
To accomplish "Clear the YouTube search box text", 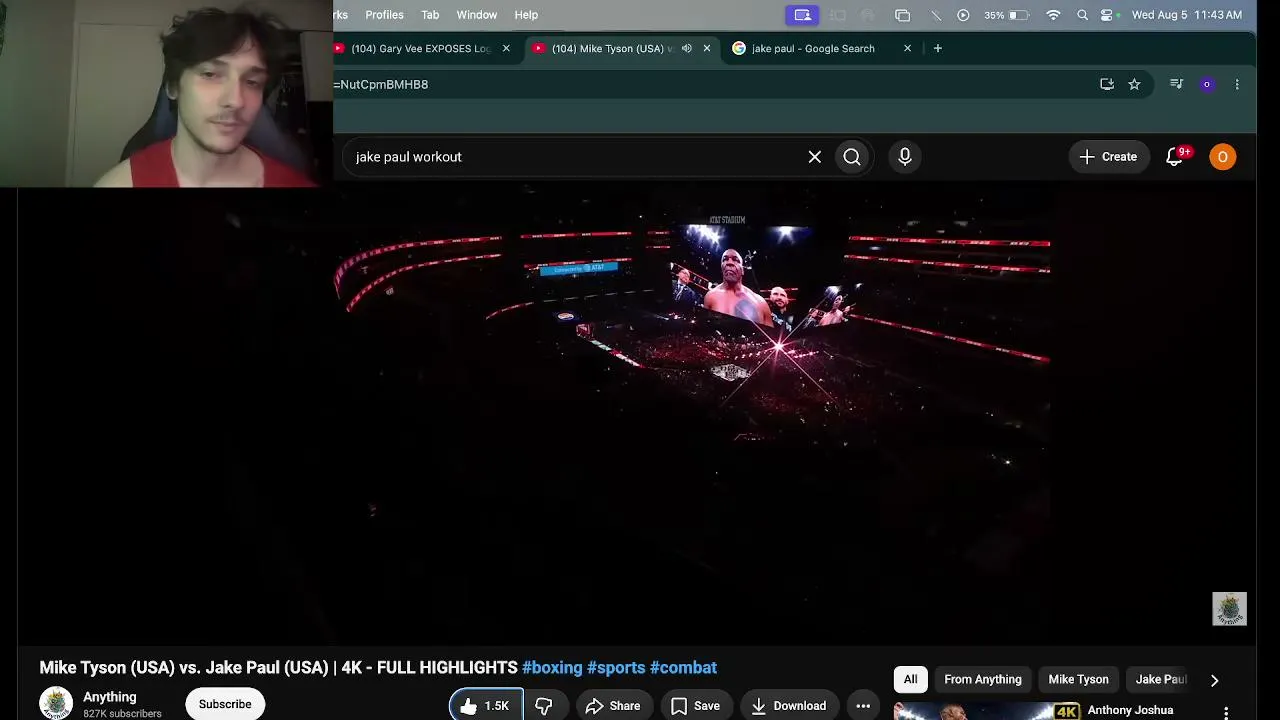I will click(x=815, y=157).
